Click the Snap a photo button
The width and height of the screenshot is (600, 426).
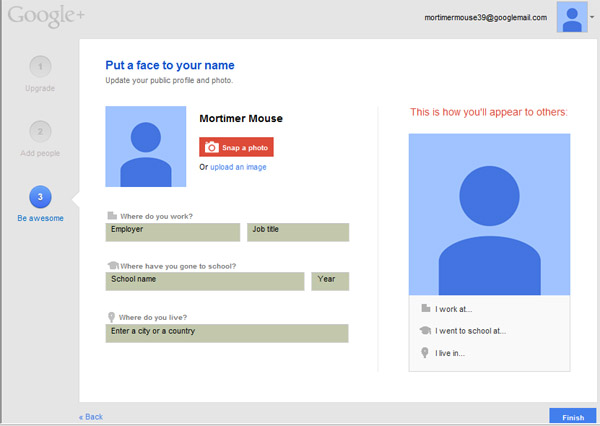(x=236, y=147)
